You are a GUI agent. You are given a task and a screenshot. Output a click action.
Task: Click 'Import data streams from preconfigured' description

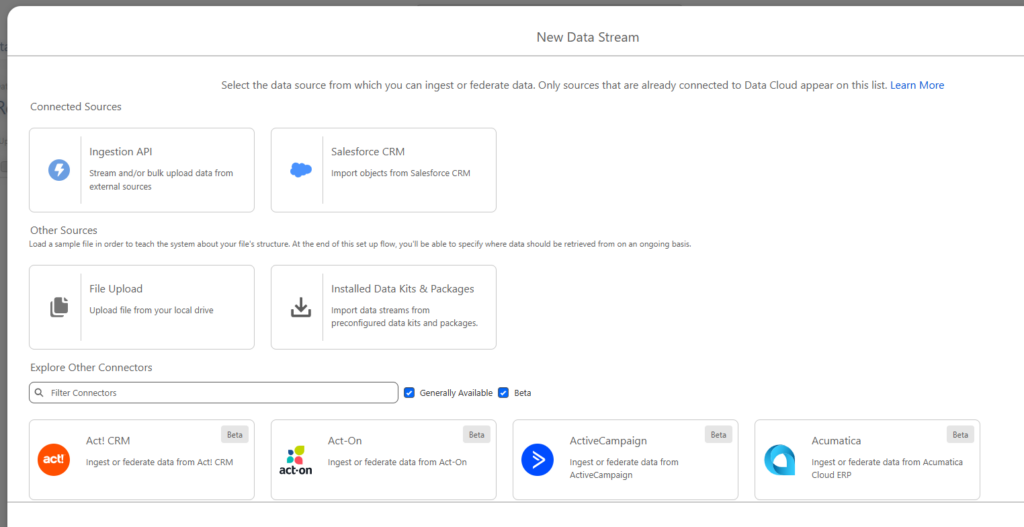(404, 317)
